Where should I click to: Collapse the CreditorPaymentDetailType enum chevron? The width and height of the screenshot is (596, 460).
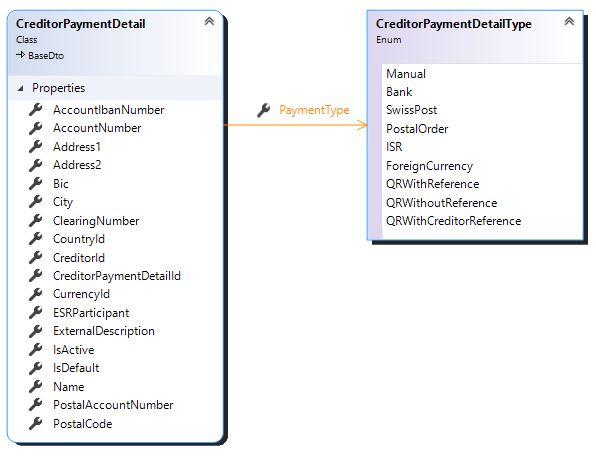569,21
